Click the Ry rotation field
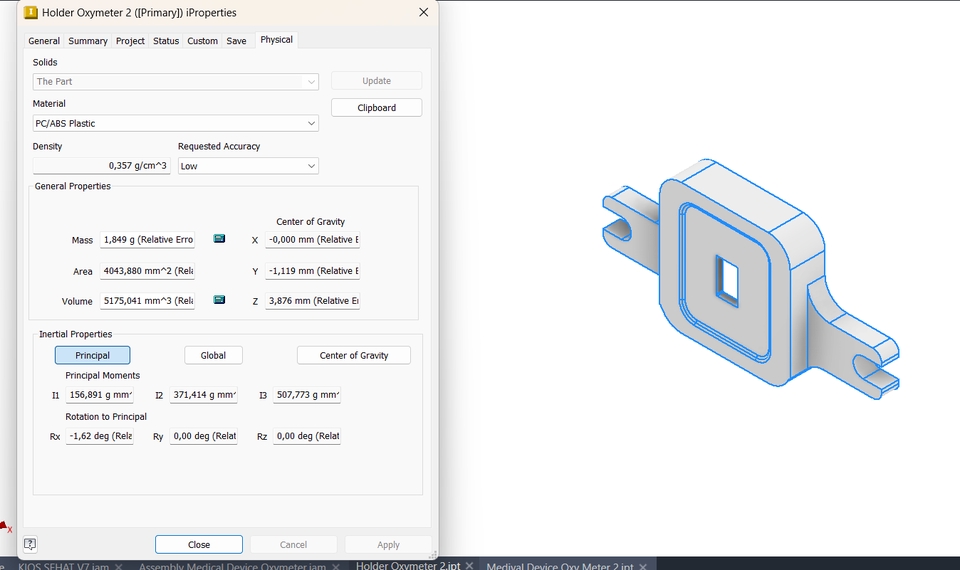Image resolution: width=960 pixels, height=570 pixels. (203, 436)
